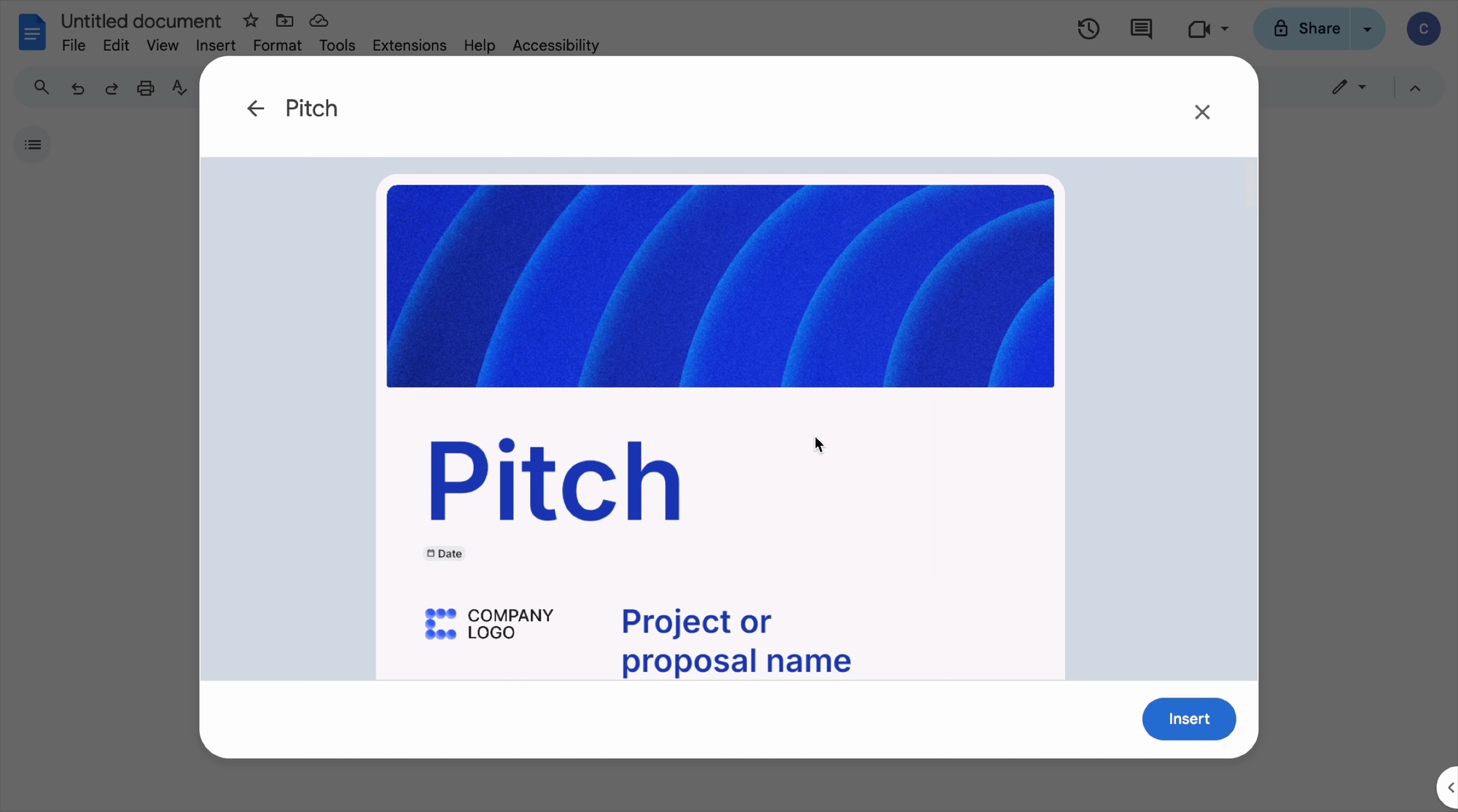Click the undo arrow icon
This screenshot has height=812, width=1458.
pyautogui.click(x=77, y=87)
